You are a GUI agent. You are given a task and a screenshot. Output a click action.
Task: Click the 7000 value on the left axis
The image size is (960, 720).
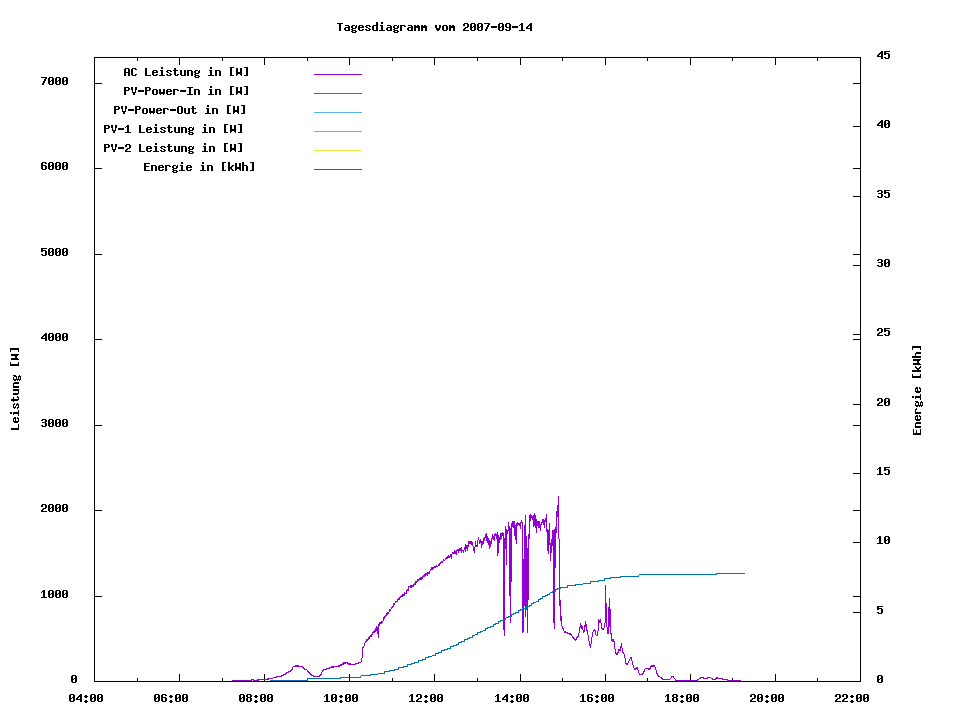click(53, 81)
